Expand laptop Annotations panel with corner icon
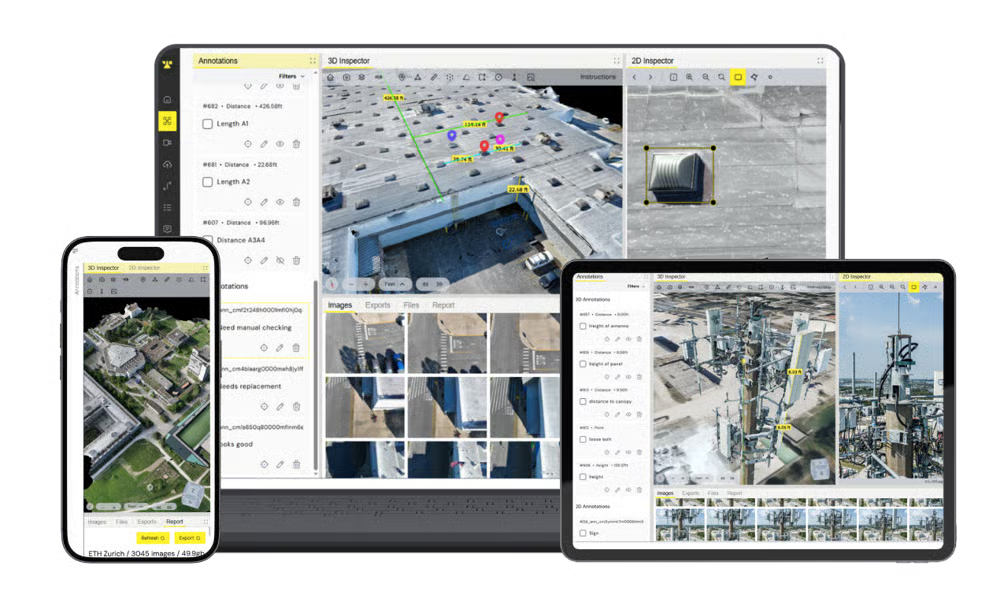Viewport: 1000px width, 598px height. point(312,61)
